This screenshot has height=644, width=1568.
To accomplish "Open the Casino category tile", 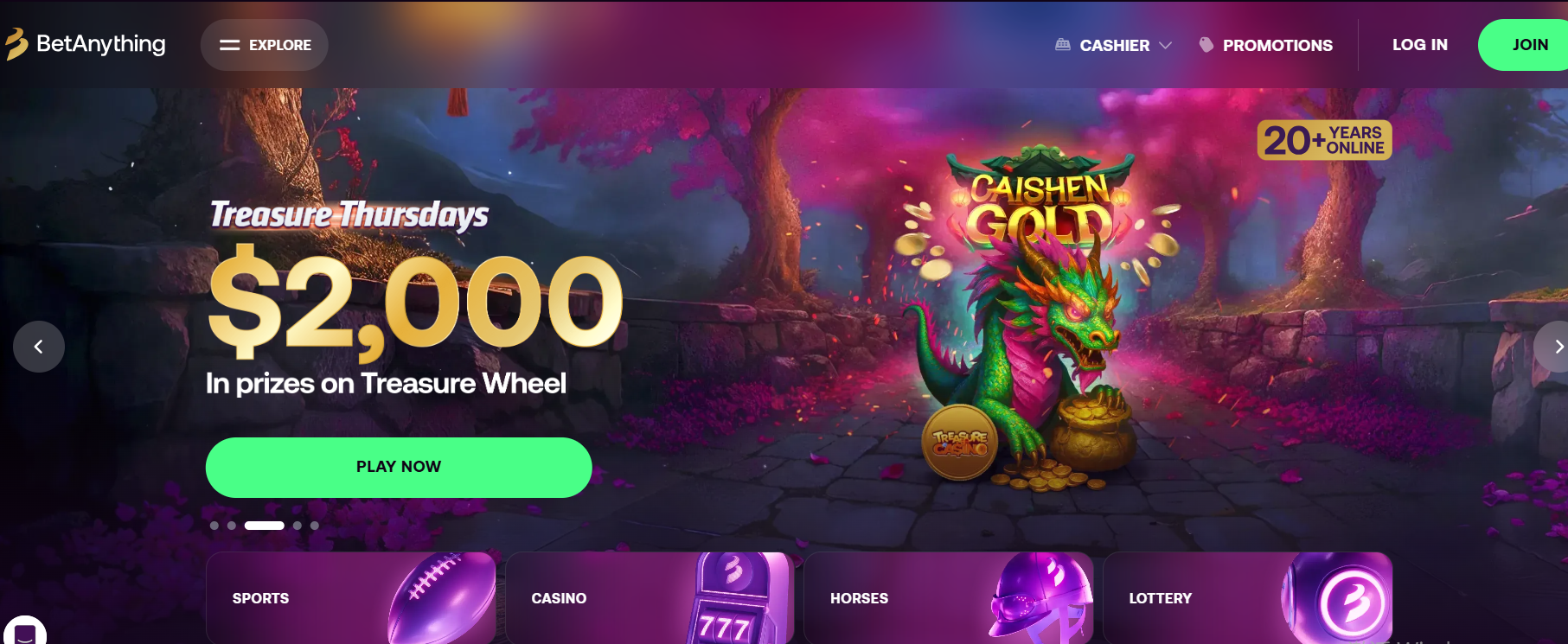I will coord(650,598).
